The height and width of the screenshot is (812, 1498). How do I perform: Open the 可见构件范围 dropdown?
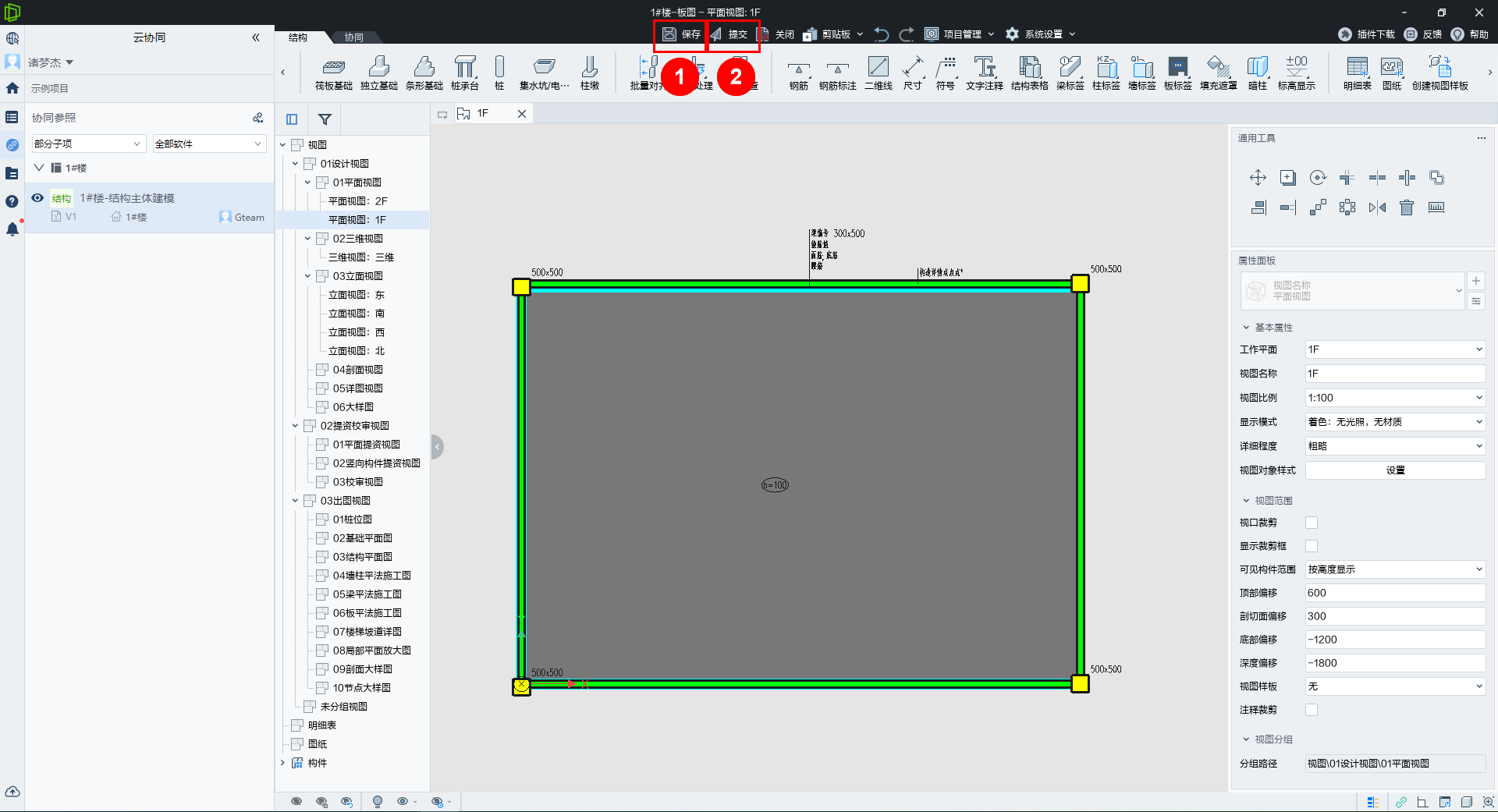[x=1395, y=569]
